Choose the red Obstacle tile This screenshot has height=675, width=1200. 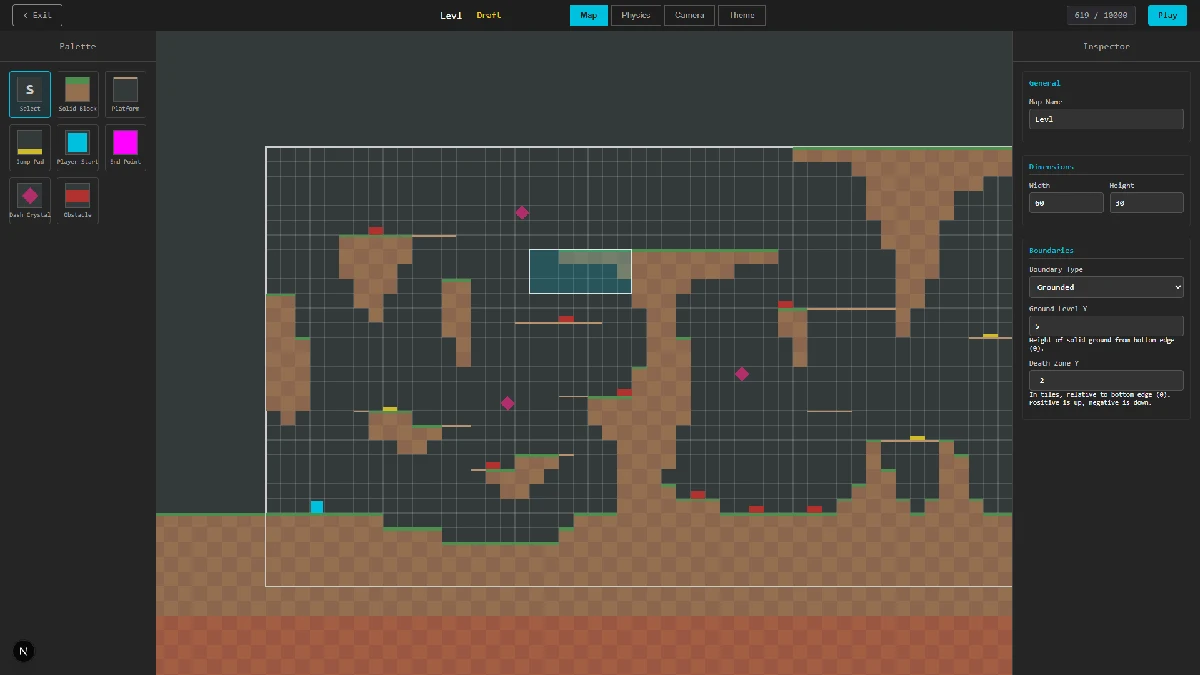[77, 200]
